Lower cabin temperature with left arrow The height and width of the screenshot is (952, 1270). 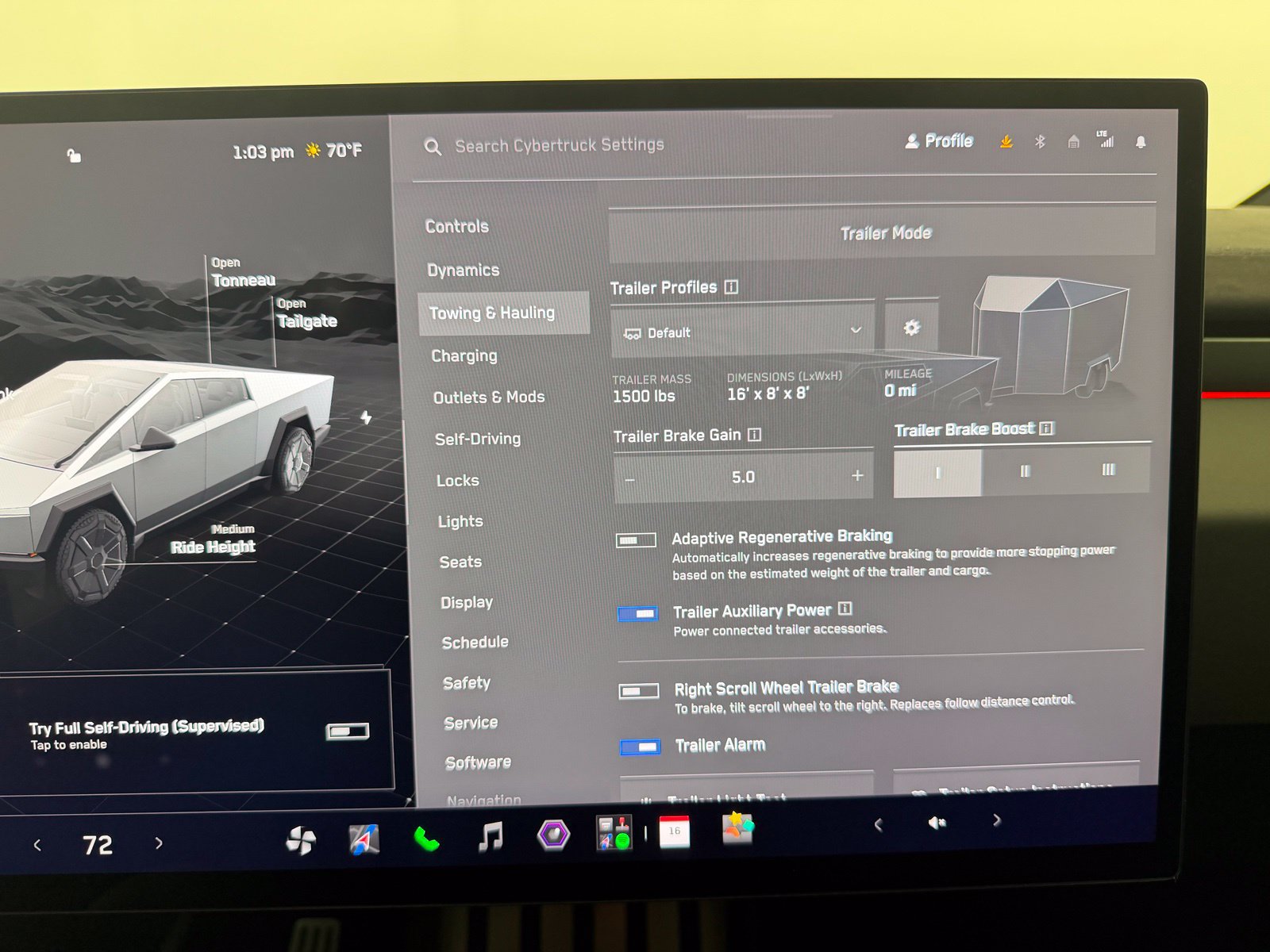click(37, 846)
